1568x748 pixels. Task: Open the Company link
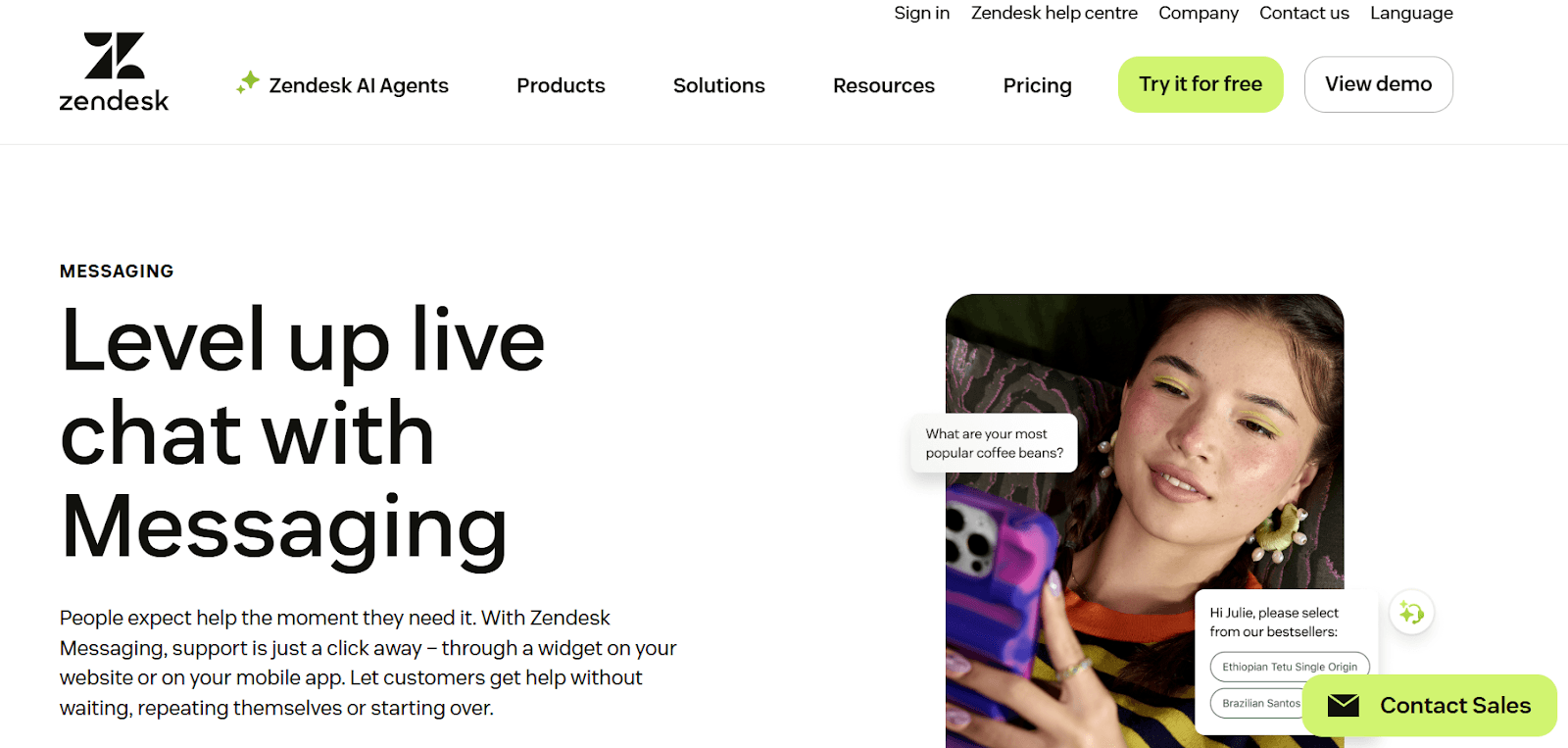pos(1199,13)
